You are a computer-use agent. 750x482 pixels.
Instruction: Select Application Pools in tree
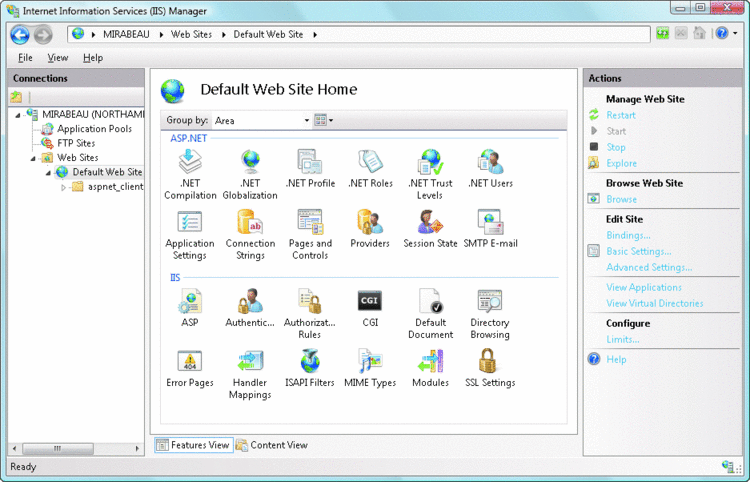click(x=94, y=129)
